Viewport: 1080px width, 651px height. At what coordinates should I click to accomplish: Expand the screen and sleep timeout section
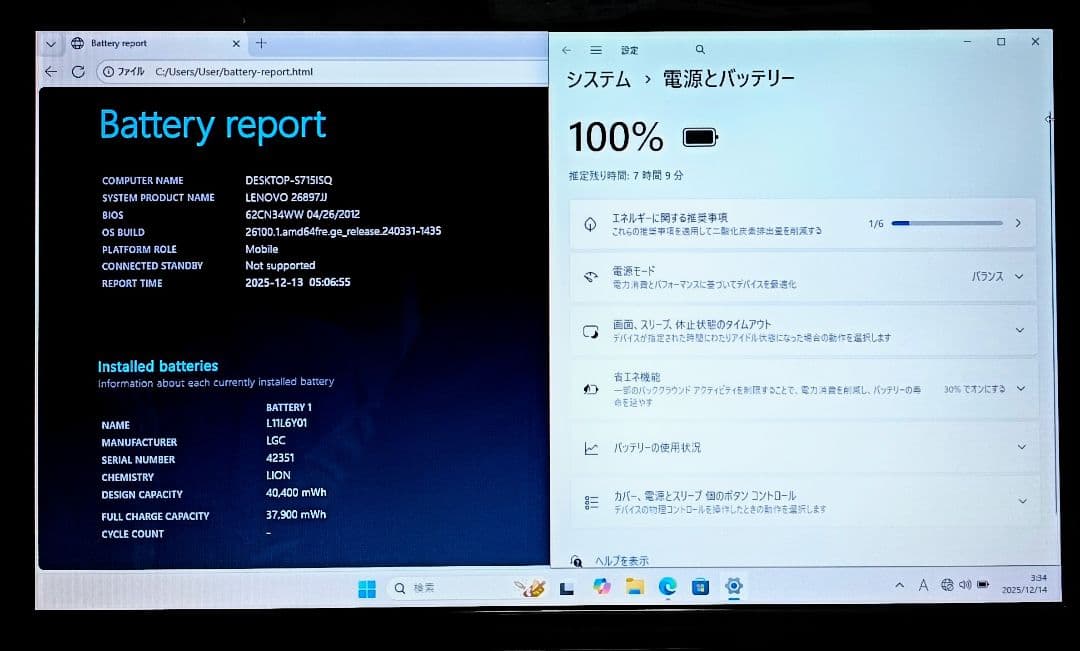point(1019,329)
